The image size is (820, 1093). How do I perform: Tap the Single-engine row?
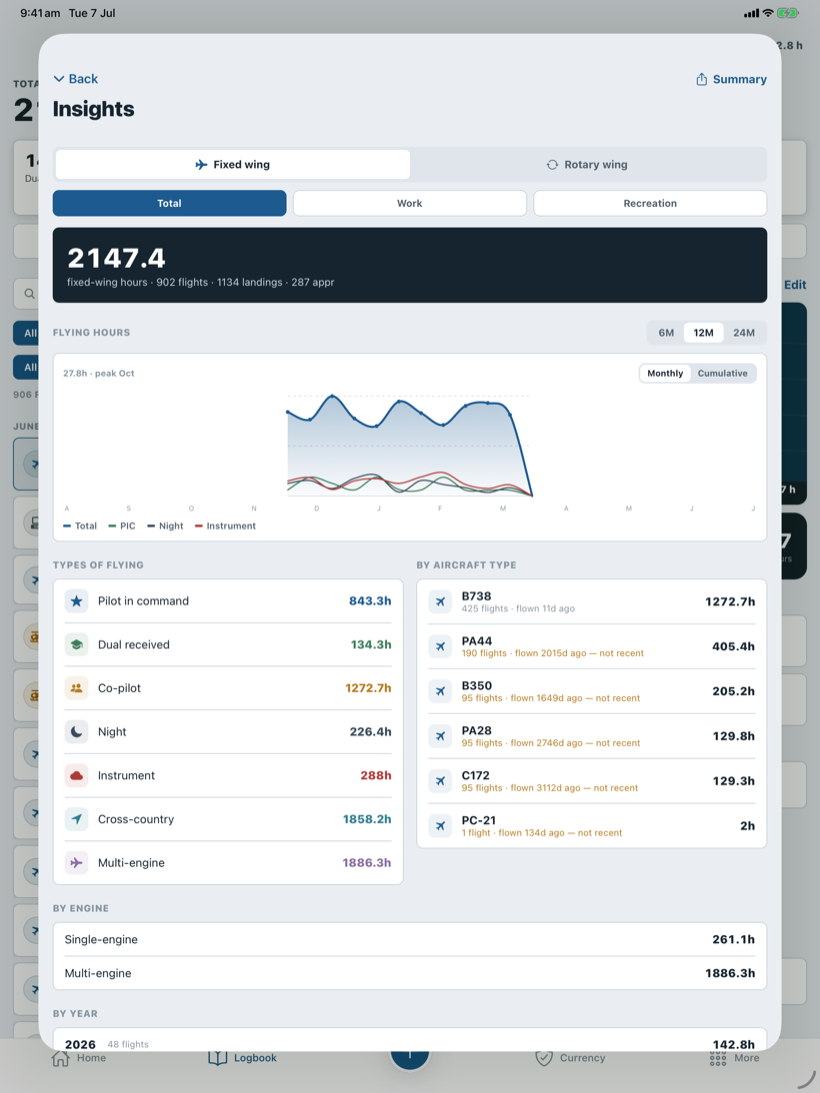pos(410,939)
